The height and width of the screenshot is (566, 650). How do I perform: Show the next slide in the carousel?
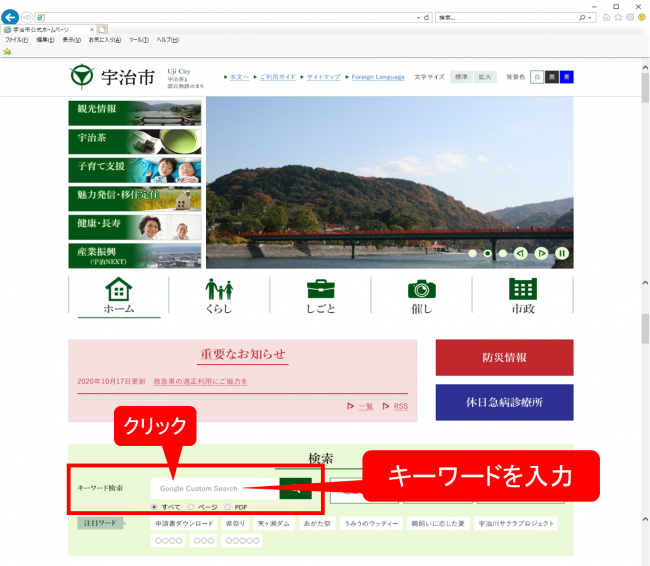(541, 253)
